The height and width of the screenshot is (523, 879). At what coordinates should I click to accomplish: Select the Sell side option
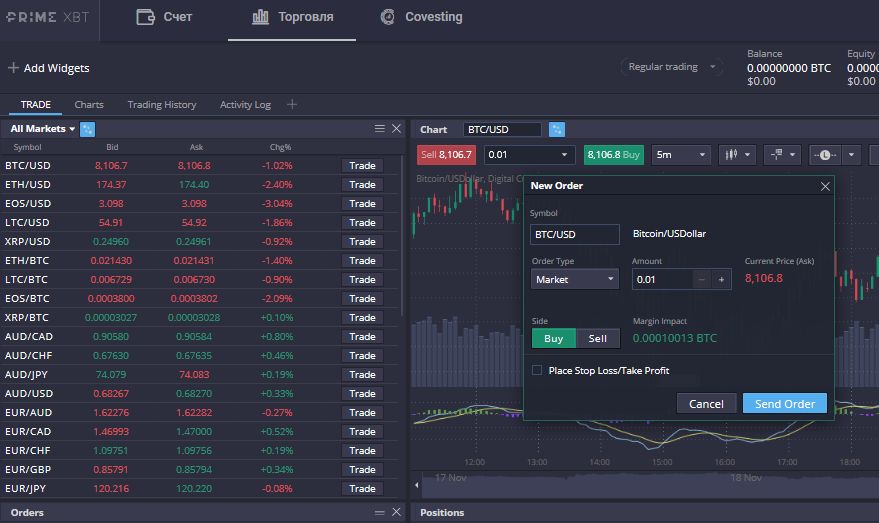pyautogui.click(x=597, y=338)
